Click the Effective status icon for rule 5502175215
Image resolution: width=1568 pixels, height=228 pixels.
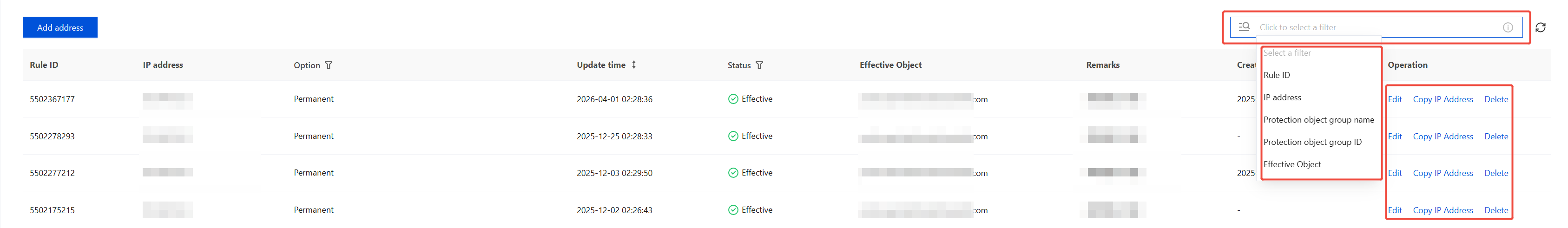coord(733,210)
